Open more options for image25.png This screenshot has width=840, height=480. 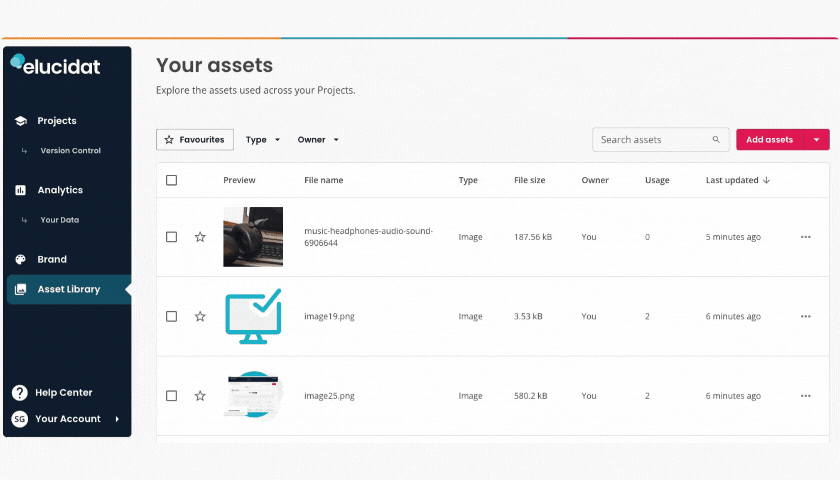(806, 396)
